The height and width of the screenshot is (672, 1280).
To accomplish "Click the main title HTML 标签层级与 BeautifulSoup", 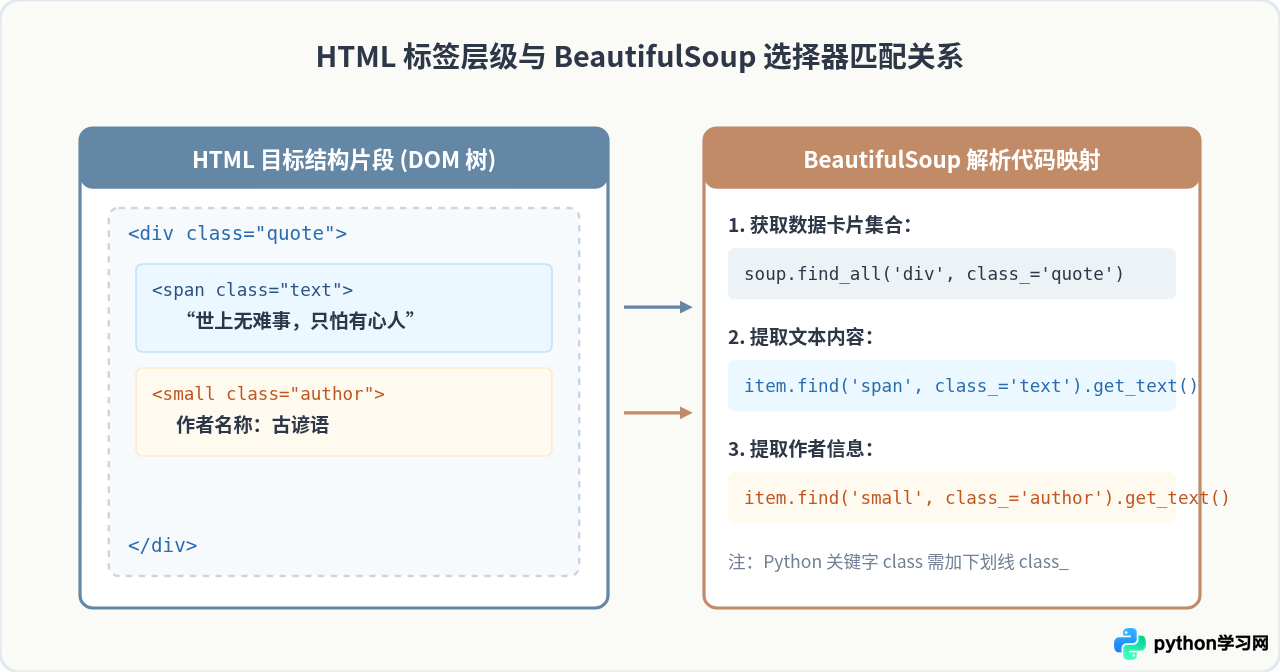I will pos(640,57).
